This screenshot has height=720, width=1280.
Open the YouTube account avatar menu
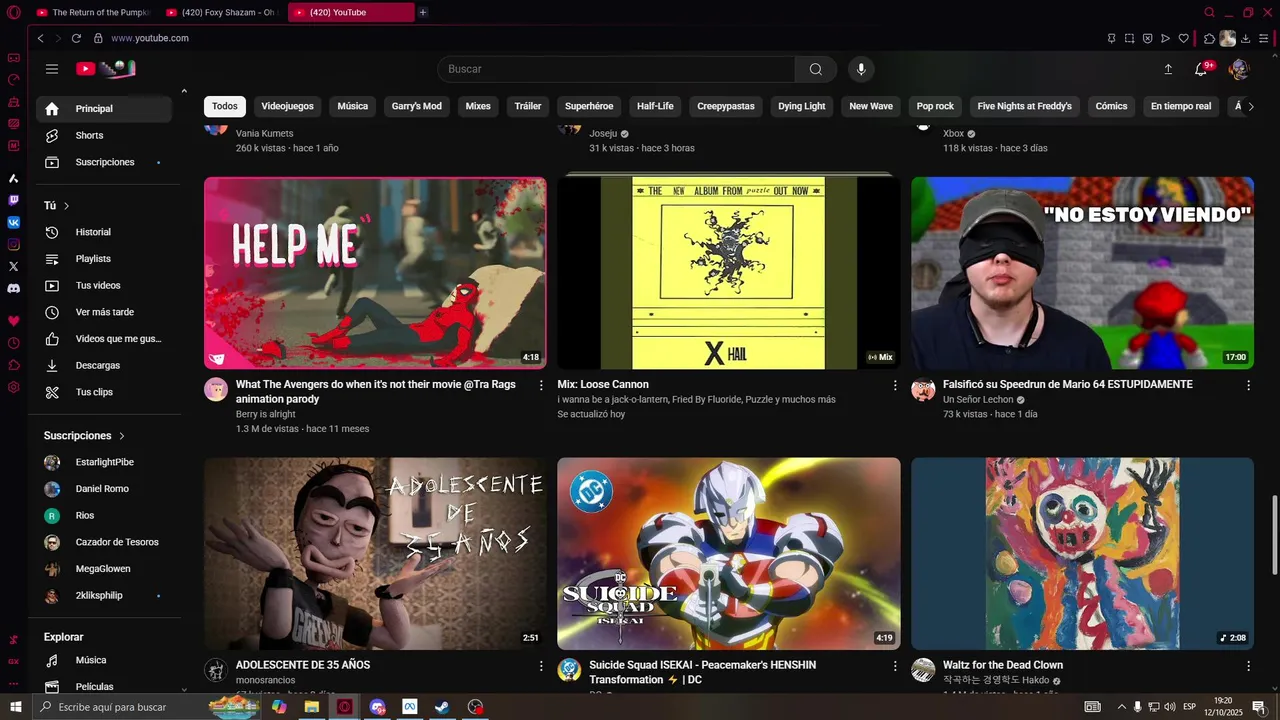pyautogui.click(x=1239, y=69)
